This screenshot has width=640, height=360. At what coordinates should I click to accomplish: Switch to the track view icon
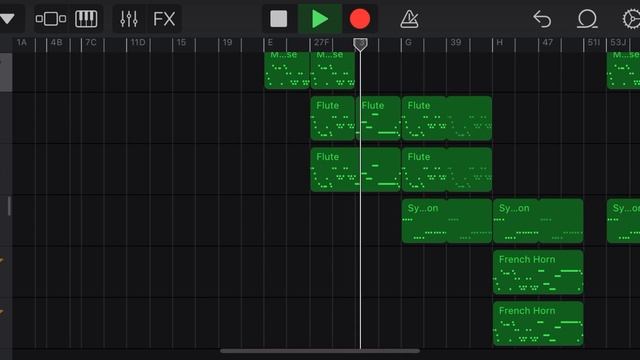(51, 19)
